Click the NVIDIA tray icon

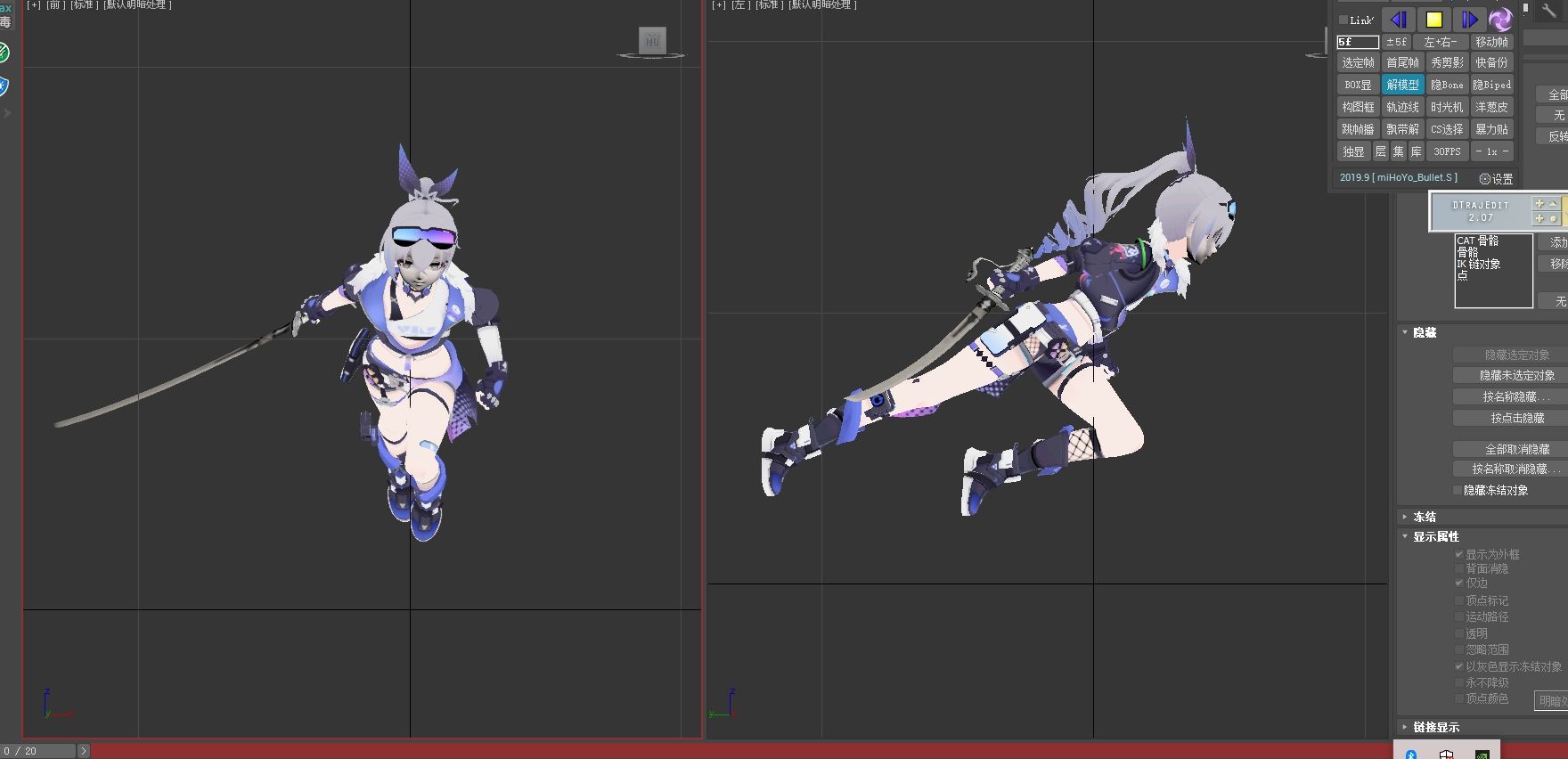pyautogui.click(x=1482, y=754)
